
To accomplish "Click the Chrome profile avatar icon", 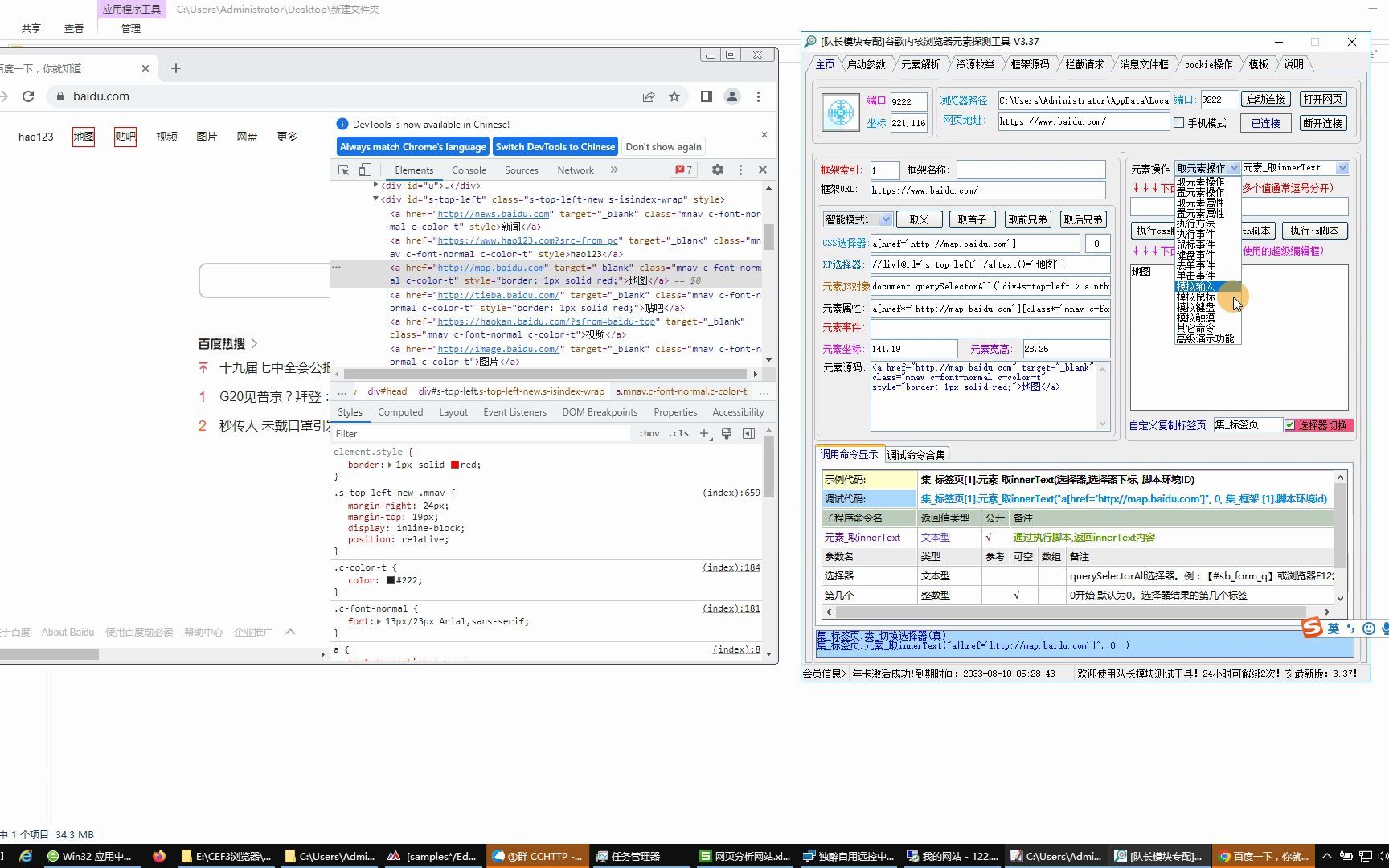I will tap(732, 96).
